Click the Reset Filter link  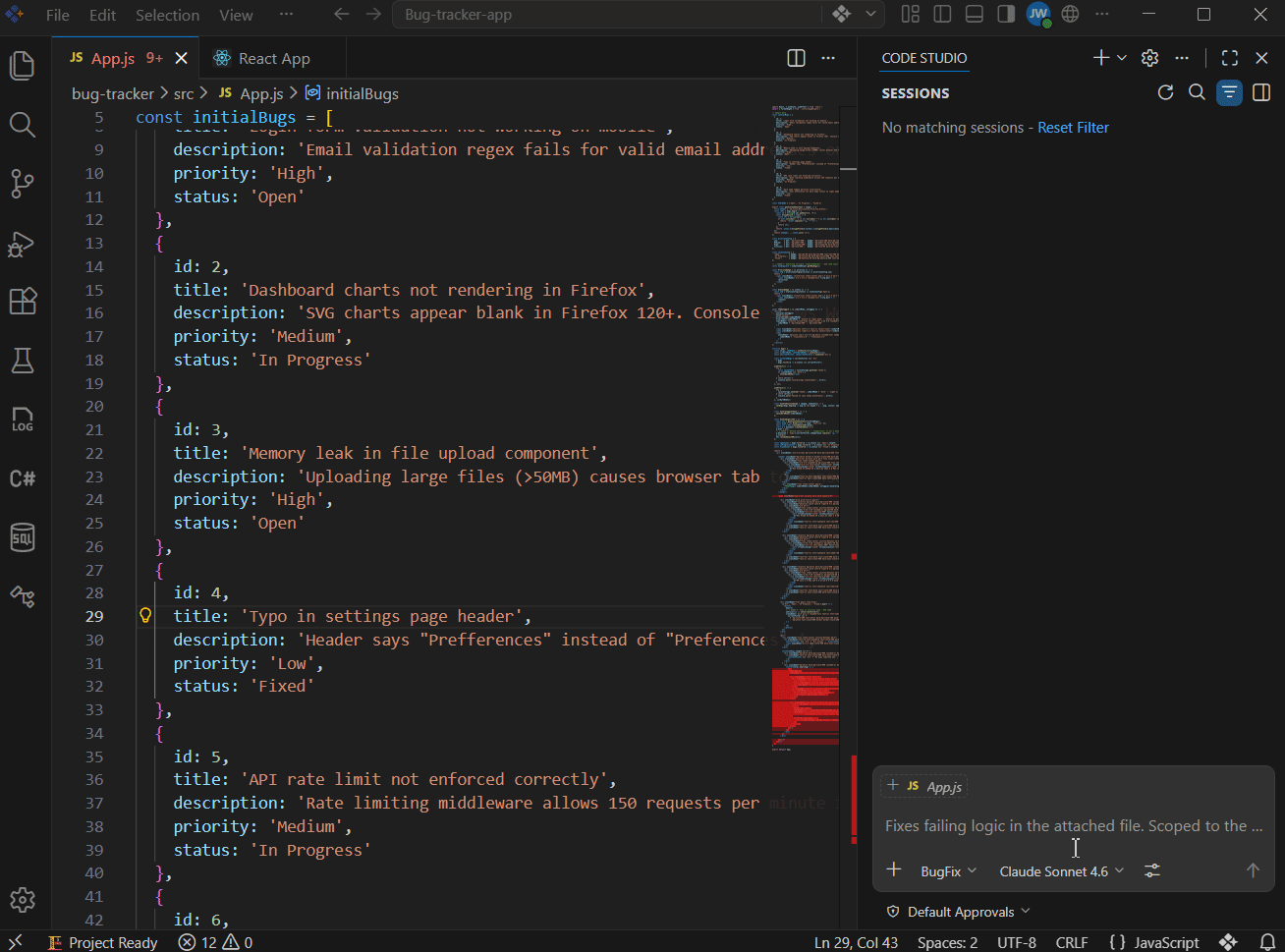point(1073,128)
